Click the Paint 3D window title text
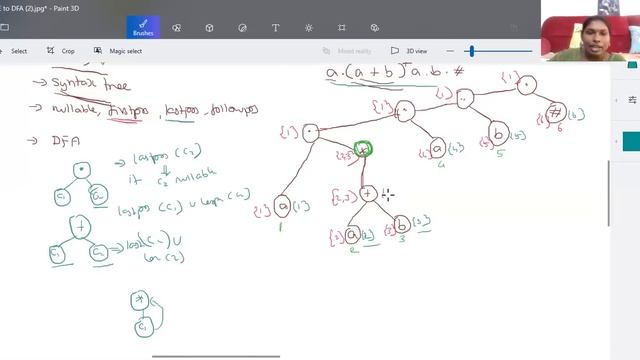 (x=40, y=8)
